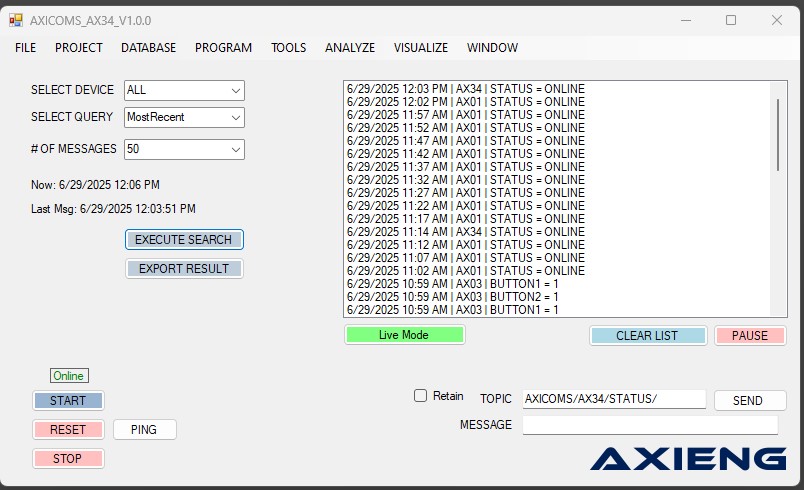The width and height of the screenshot is (804, 490).
Task: Click the SEND button
Action: (750, 400)
